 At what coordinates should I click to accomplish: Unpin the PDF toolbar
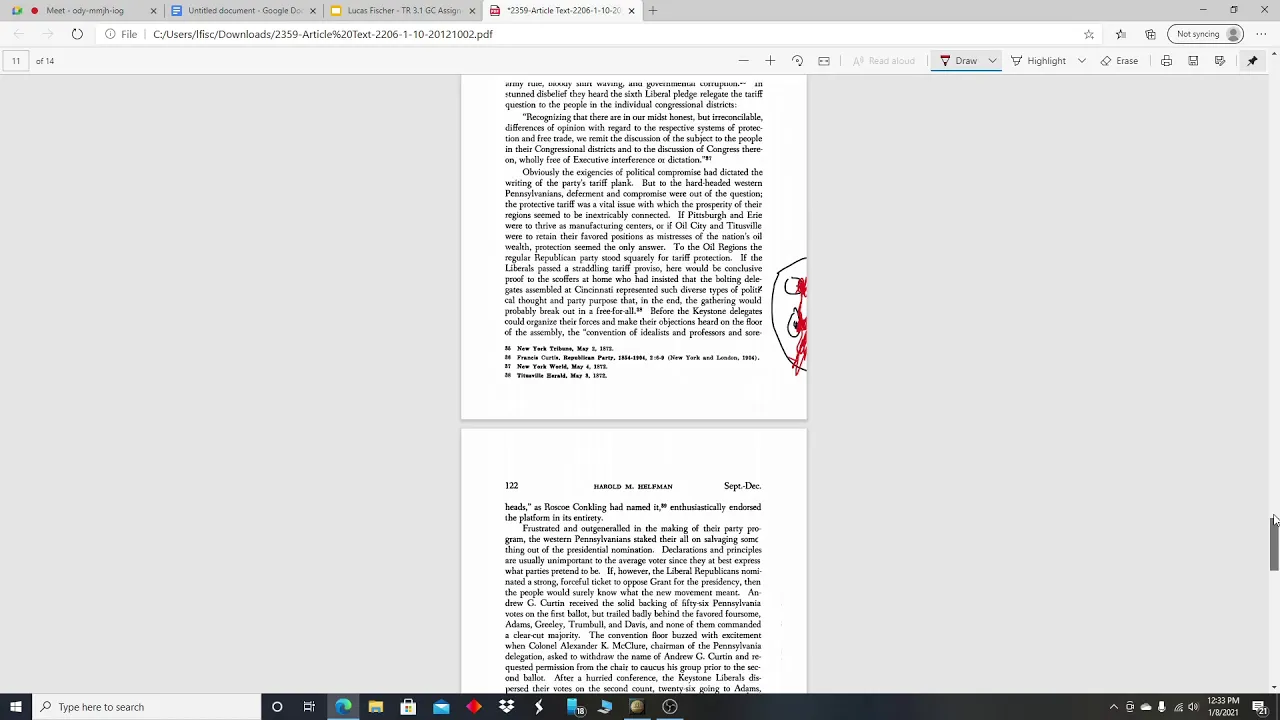point(1252,61)
